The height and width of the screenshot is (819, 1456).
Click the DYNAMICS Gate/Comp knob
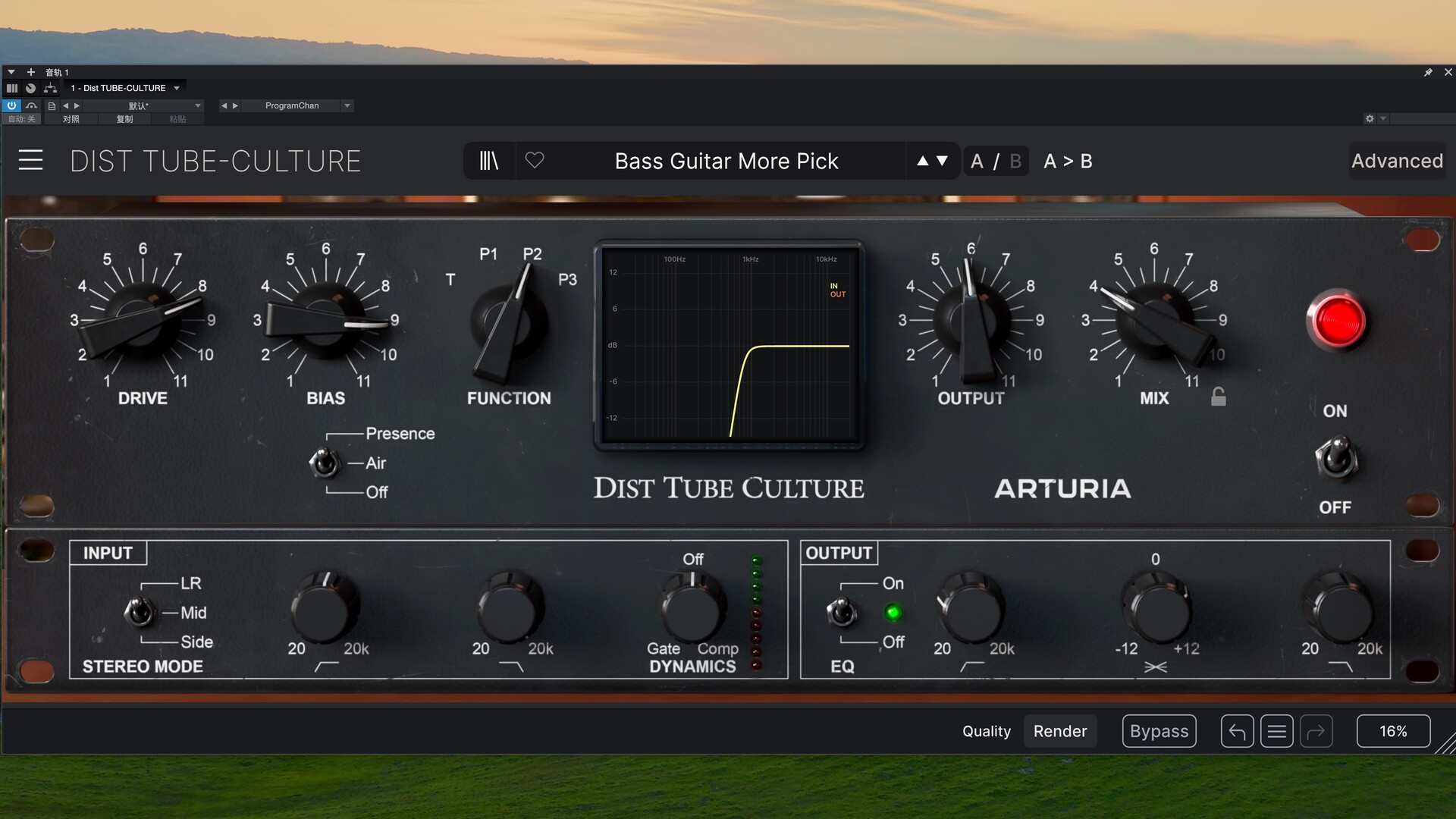692,607
